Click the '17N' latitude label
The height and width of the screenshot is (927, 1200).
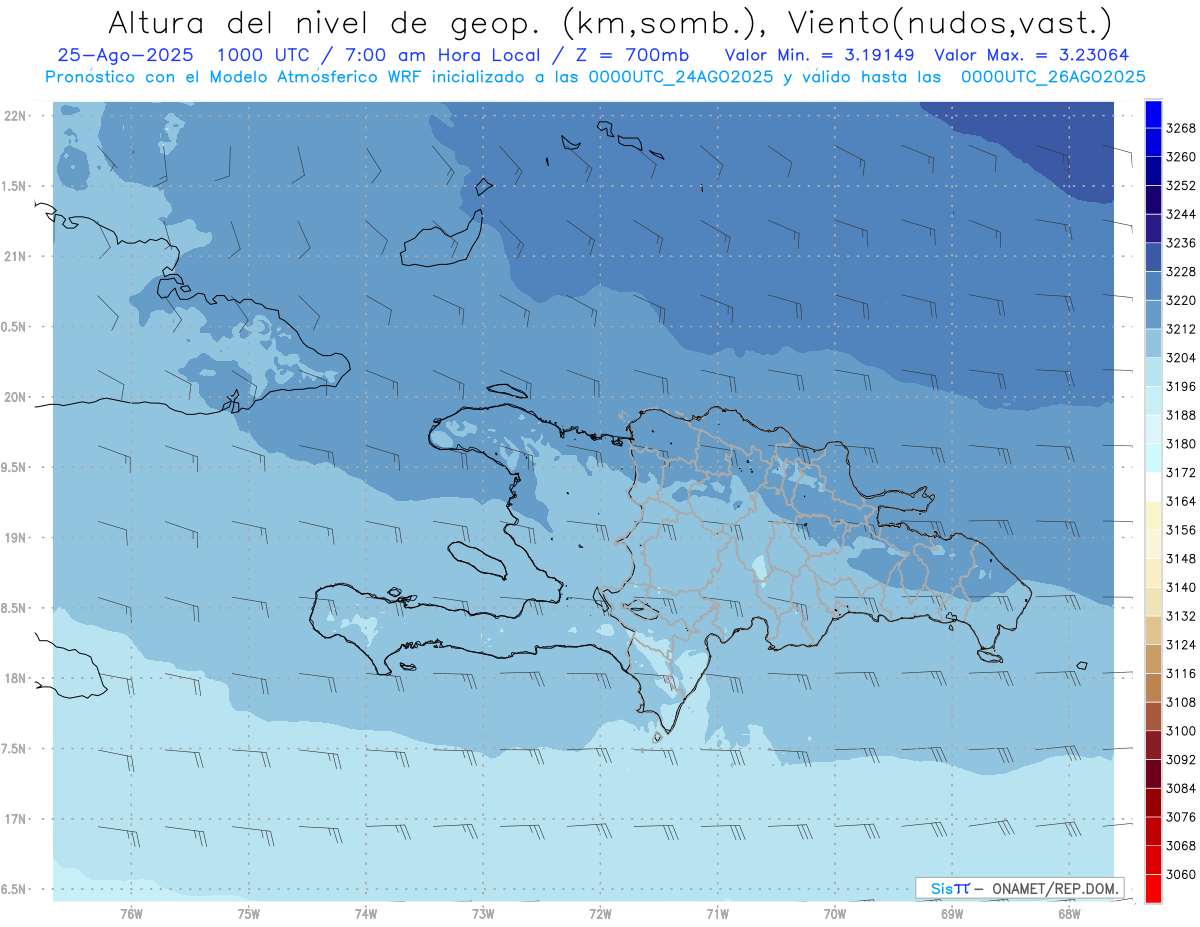[15, 819]
